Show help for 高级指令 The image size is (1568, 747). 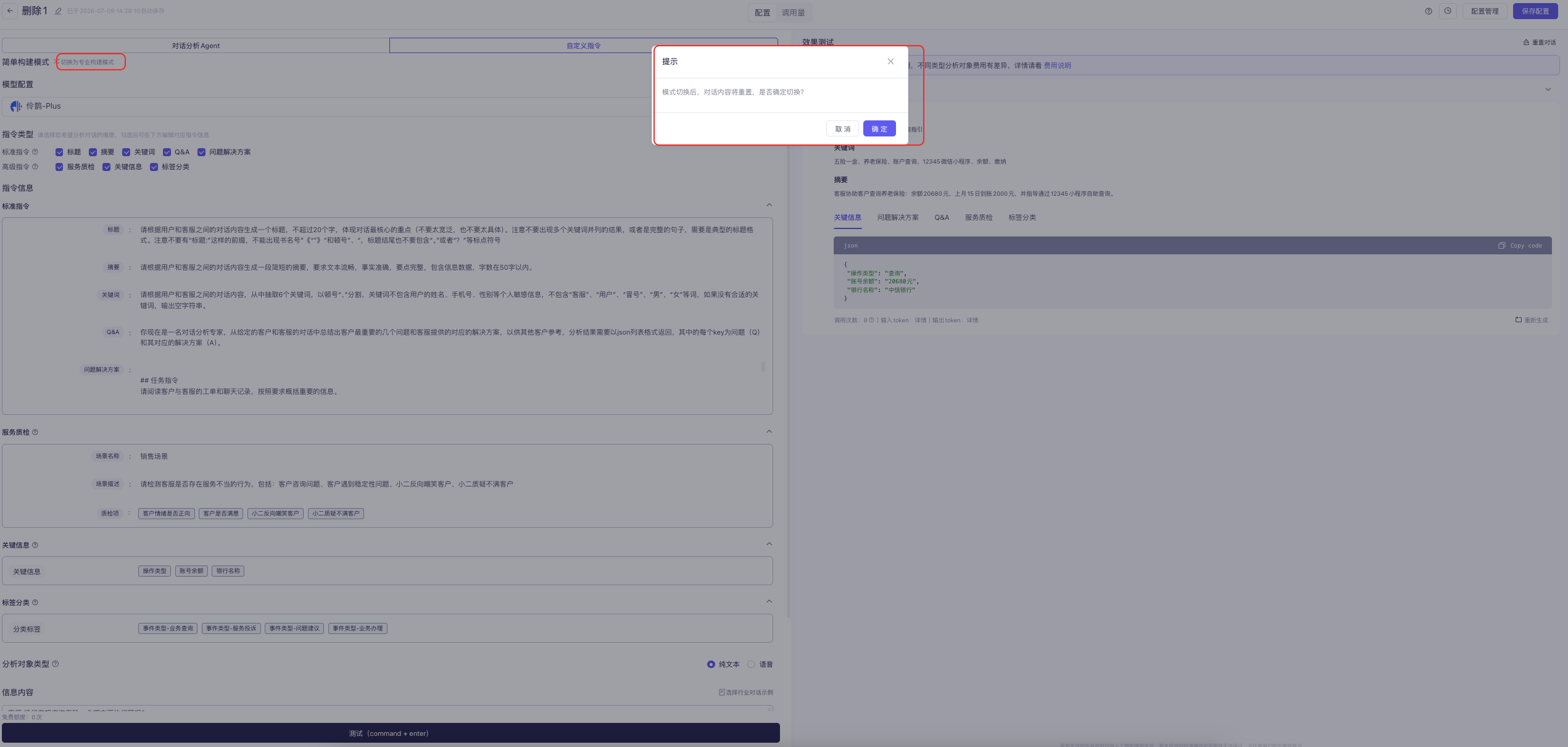tap(35, 167)
